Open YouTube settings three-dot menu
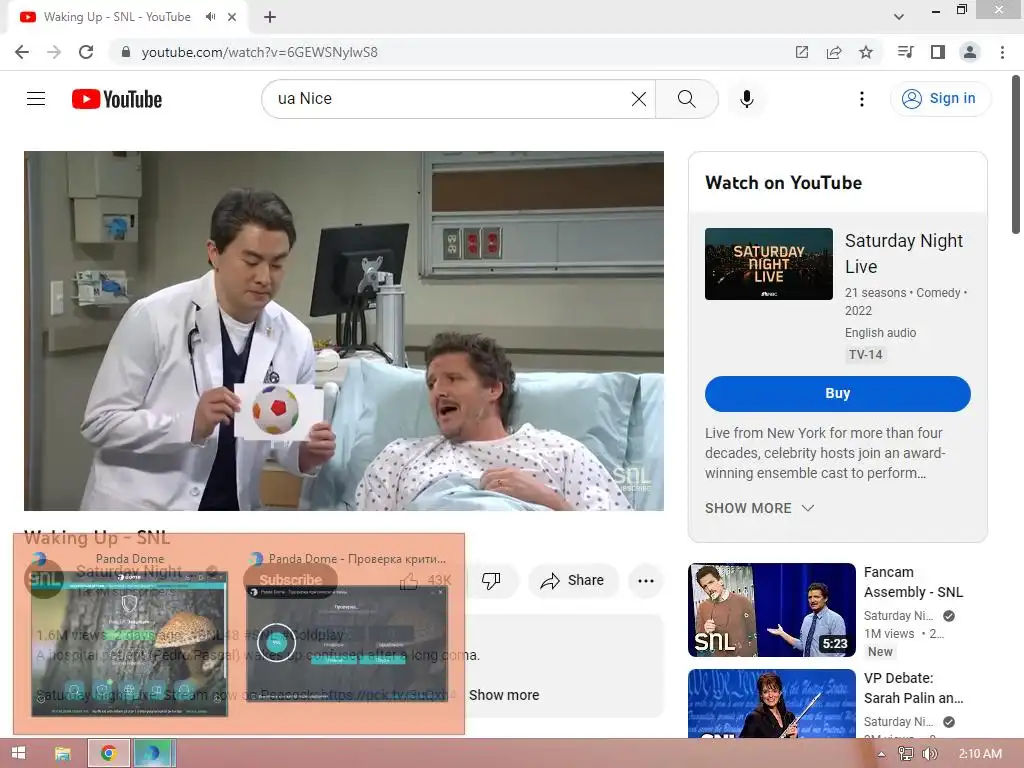Image resolution: width=1024 pixels, height=768 pixels. [x=861, y=99]
